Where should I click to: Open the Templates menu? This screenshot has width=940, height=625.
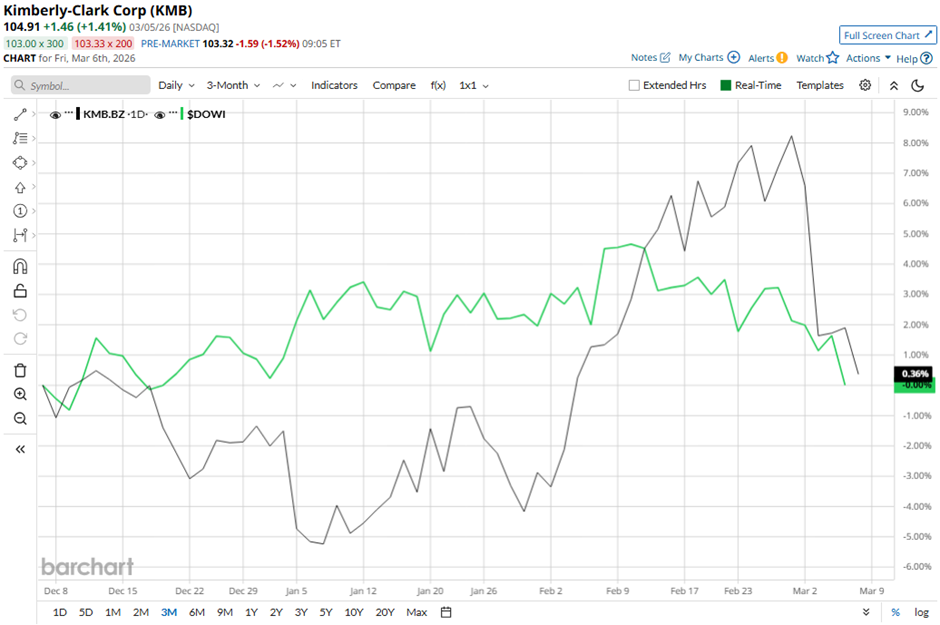click(x=820, y=85)
